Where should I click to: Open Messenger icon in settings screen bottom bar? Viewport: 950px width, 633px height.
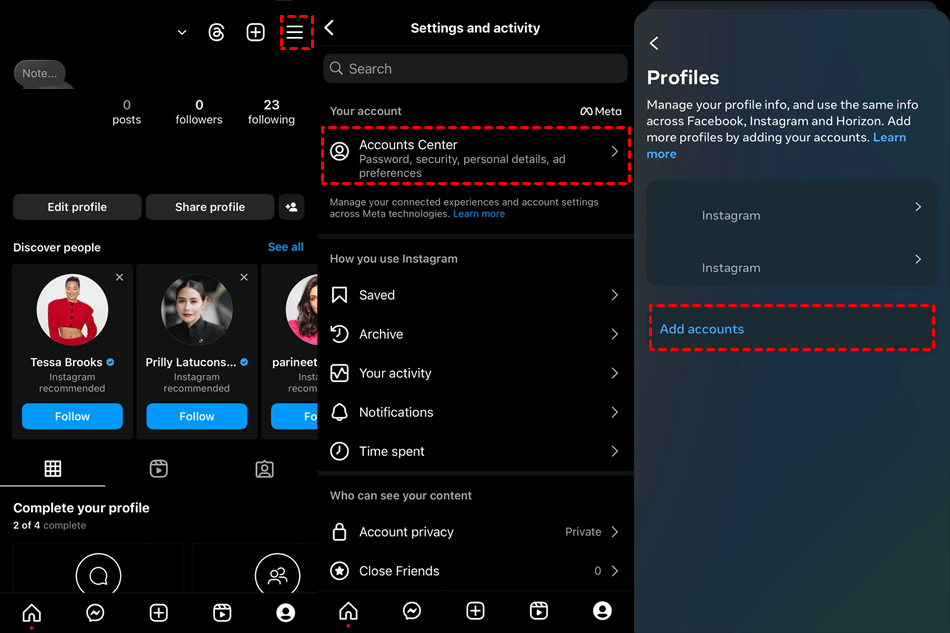click(x=412, y=611)
